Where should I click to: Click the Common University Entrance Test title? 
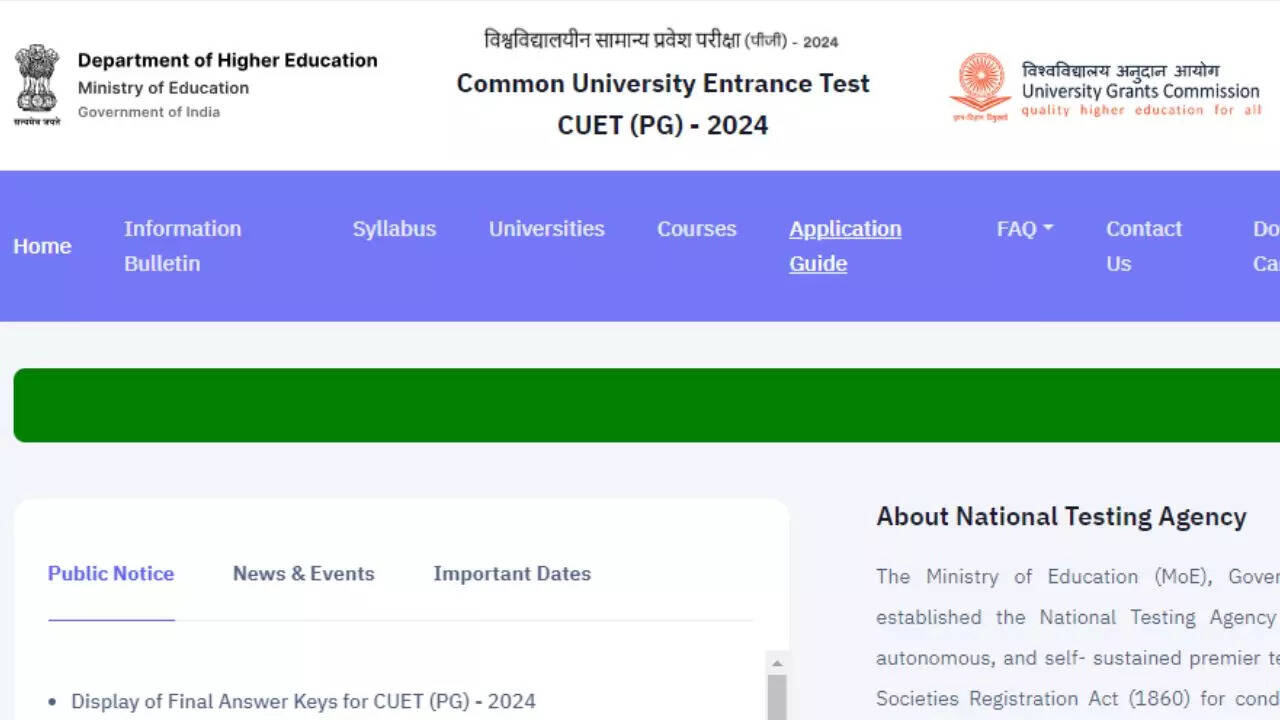pos(663,83)
